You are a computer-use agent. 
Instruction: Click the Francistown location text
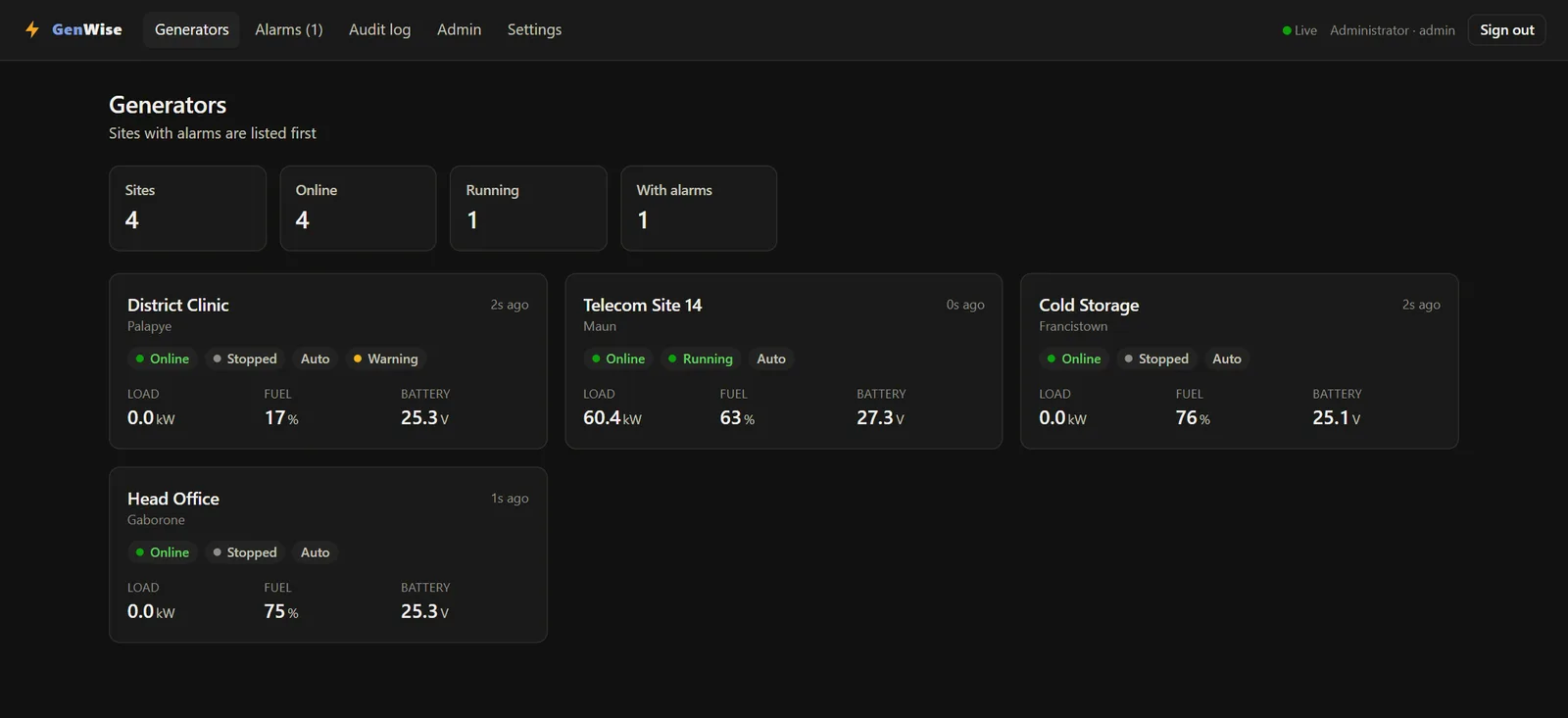1073,327
